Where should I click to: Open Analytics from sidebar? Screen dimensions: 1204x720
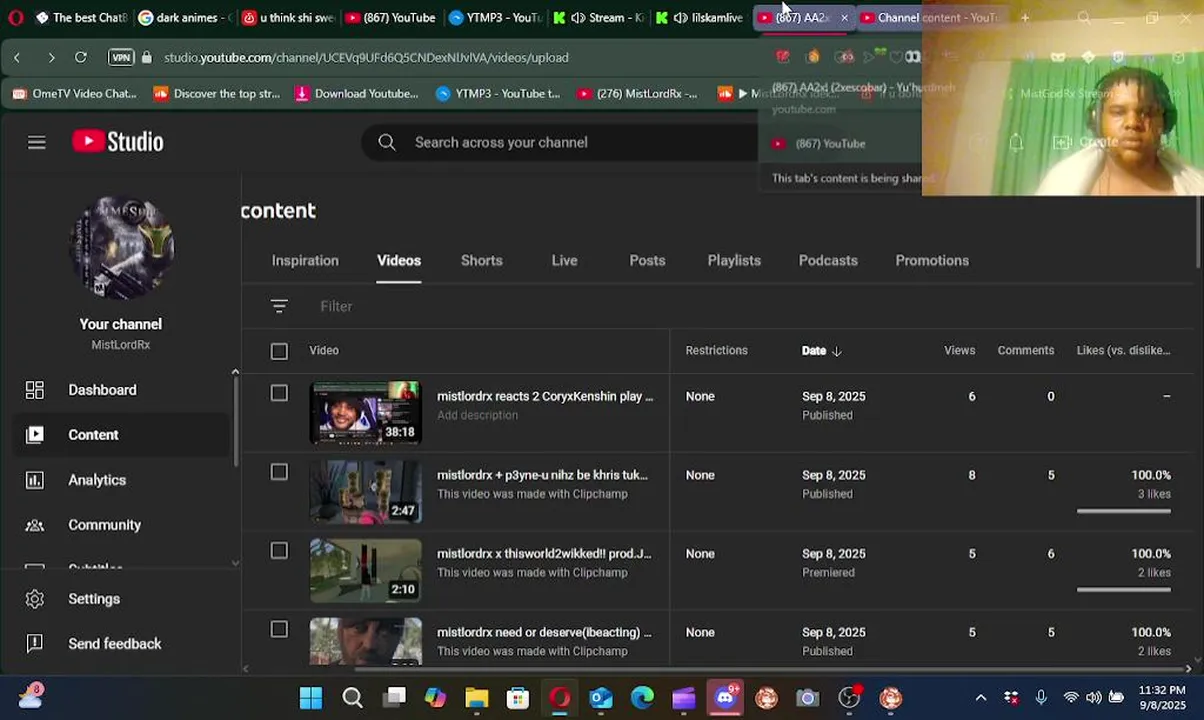97,480
